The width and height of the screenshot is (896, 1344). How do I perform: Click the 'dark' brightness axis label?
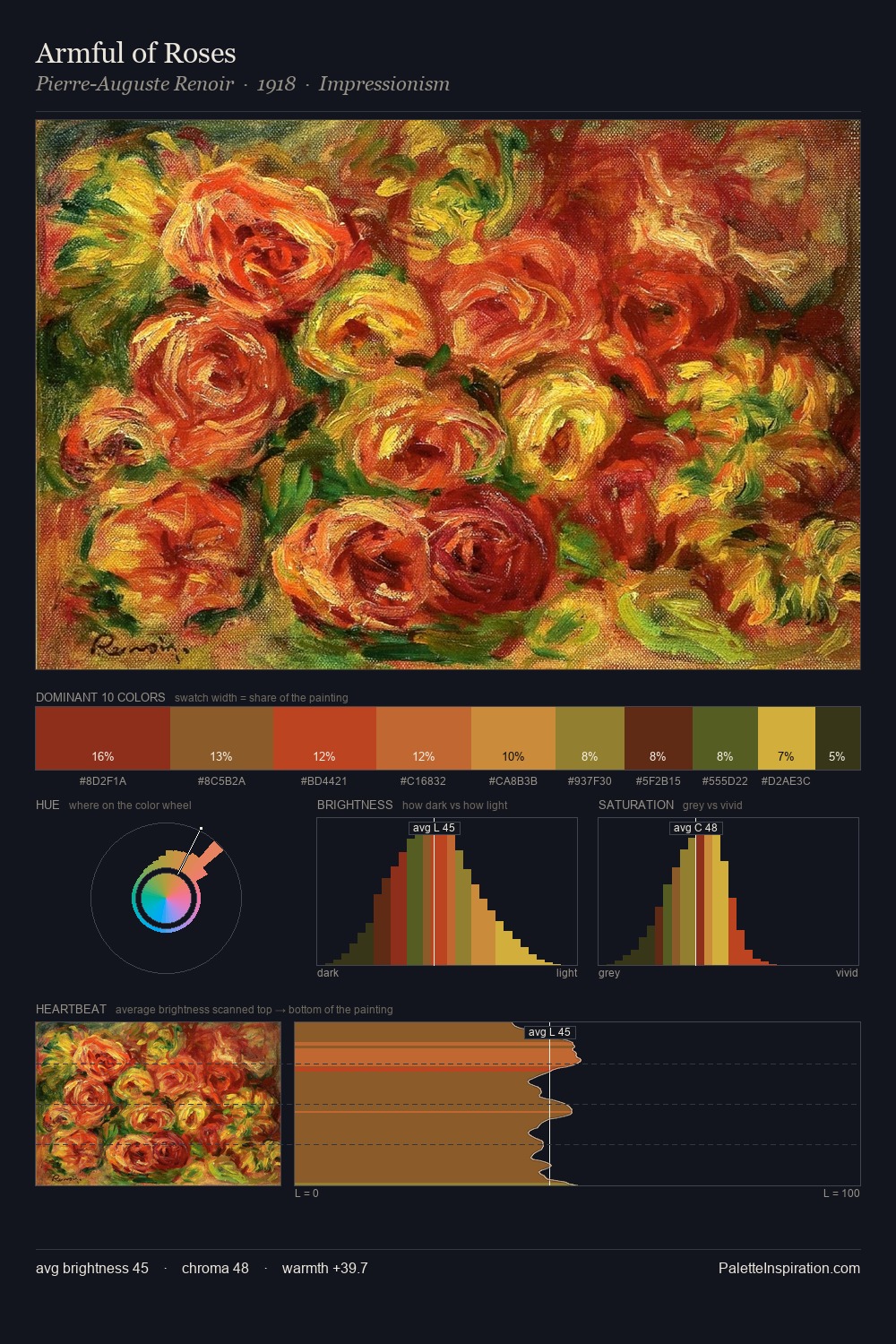click(328, 973)
